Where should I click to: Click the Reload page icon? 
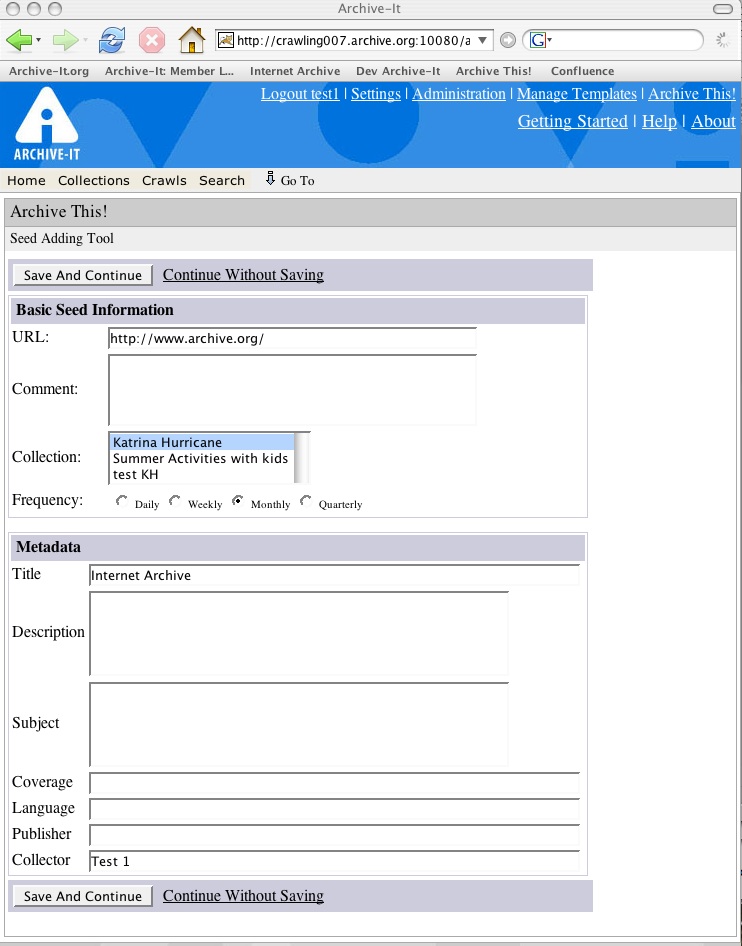(112, 40)
